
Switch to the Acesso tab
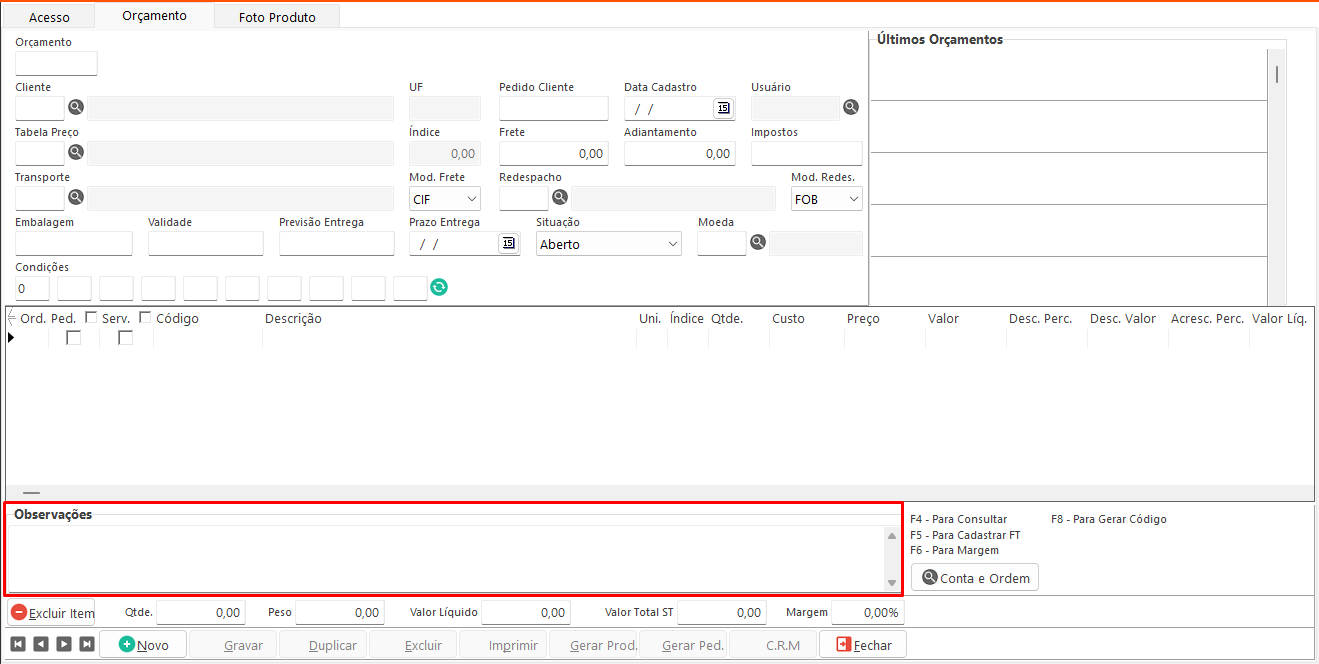(49, 17)
